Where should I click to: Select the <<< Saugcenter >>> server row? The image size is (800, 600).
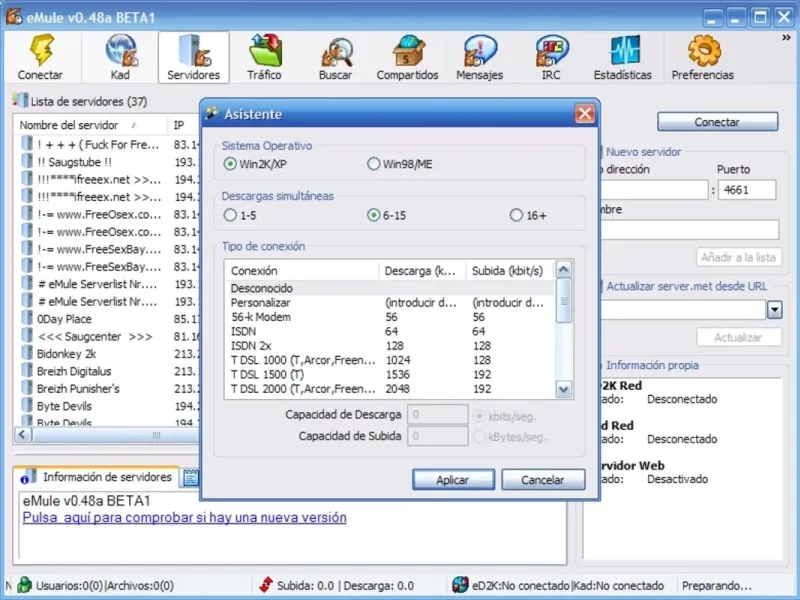(x=107, y=336)
